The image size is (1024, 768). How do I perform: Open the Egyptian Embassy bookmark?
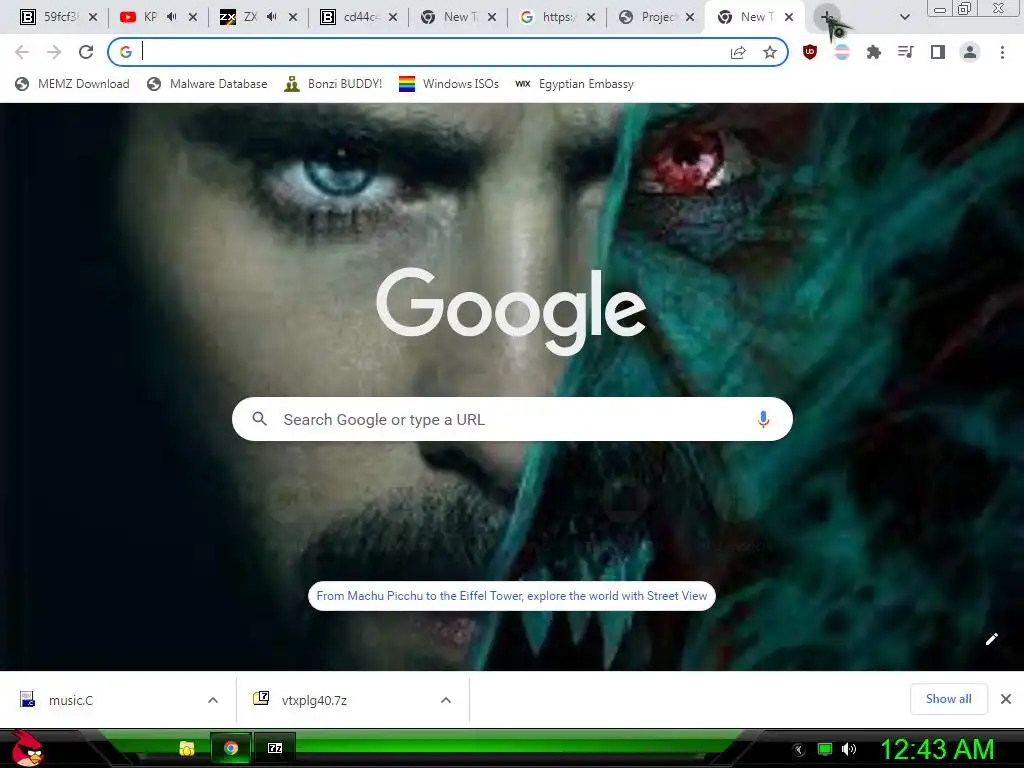pos(574,84)
